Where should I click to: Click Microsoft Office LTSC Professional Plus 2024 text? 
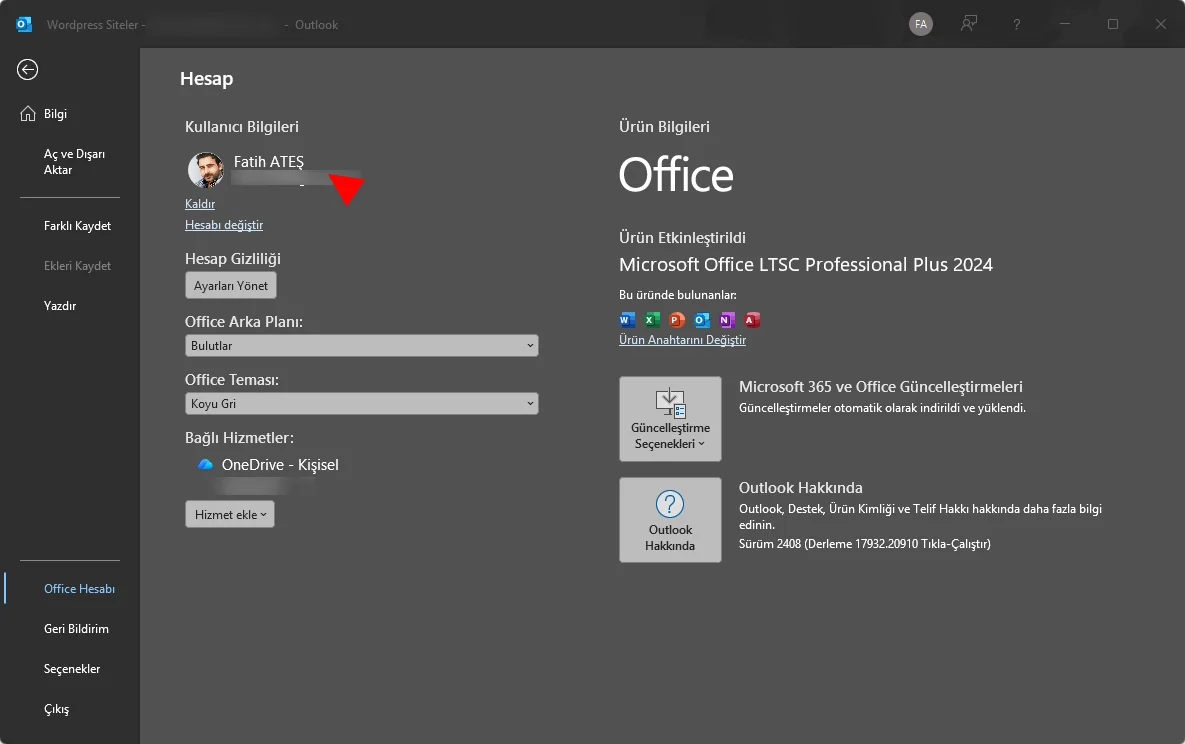click(x=806, y=265)
